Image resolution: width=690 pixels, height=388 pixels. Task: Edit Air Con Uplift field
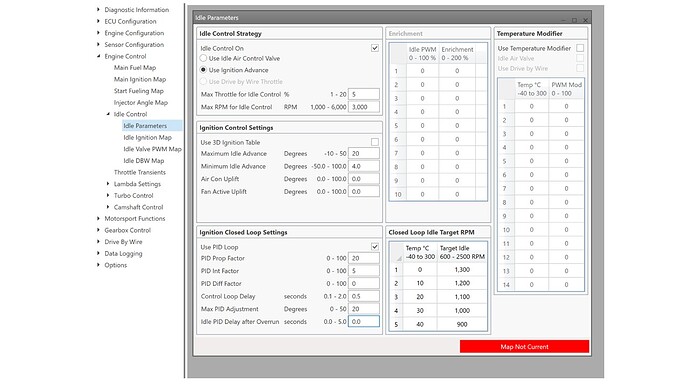(x=363, y=179)
